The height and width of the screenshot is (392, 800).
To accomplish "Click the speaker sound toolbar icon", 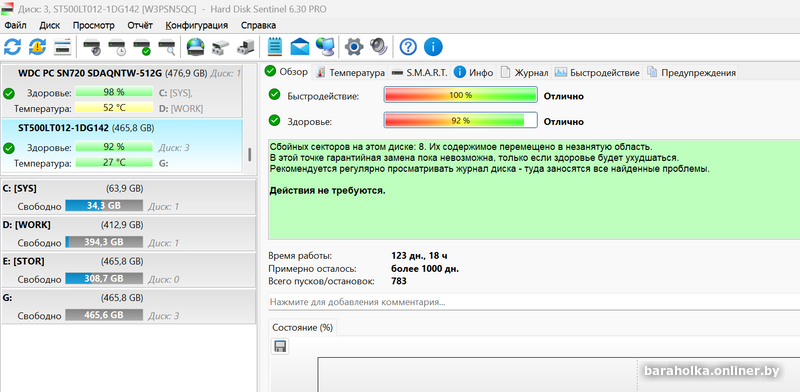I will 379,47.
